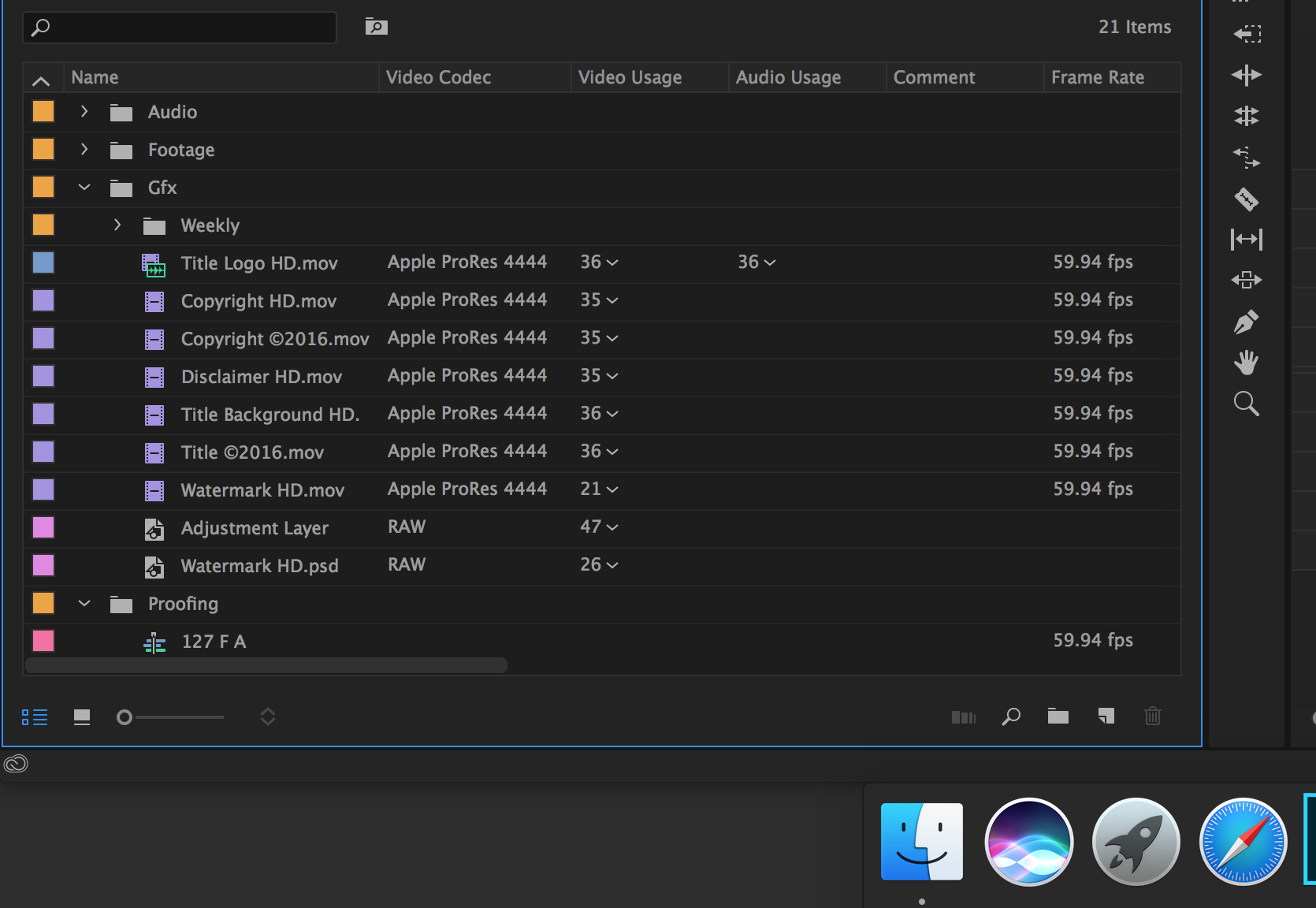
Task: Click the project search field
Action: (x=180, y=28)
